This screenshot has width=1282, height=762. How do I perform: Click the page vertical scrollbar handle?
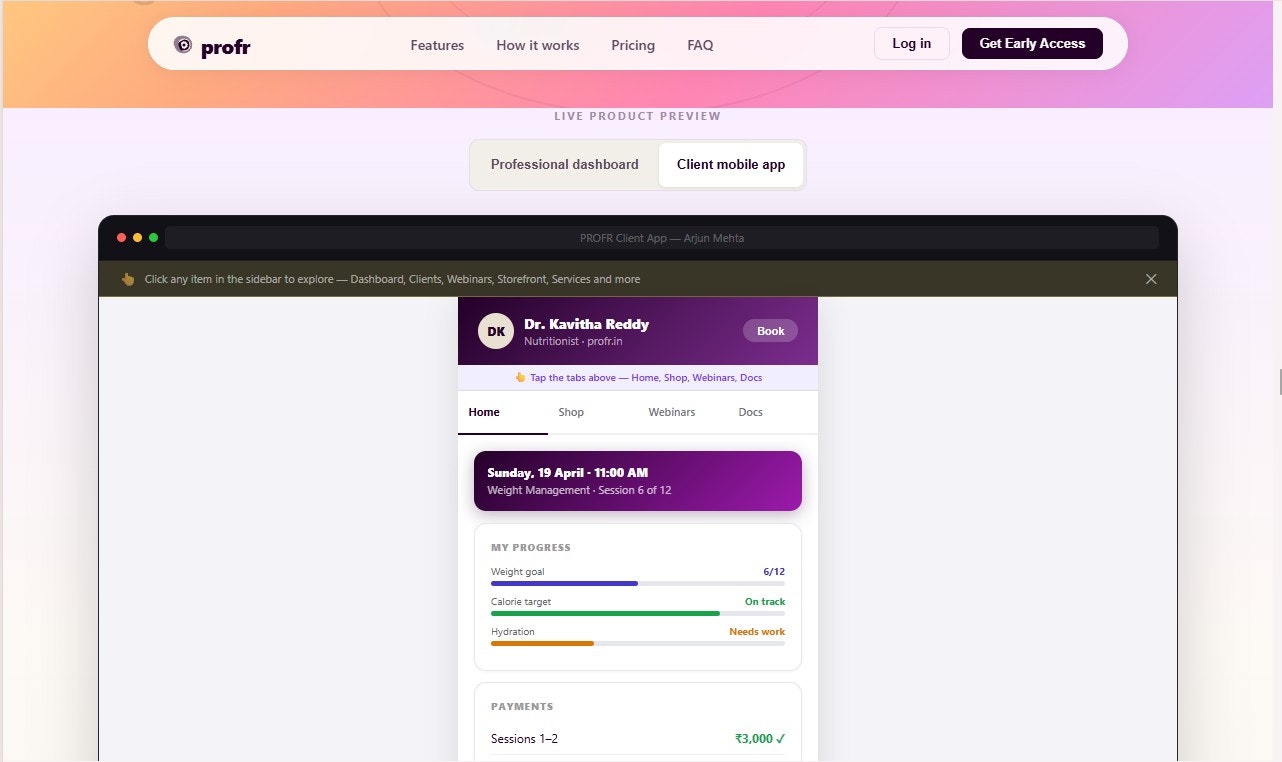pos(1279,381)
